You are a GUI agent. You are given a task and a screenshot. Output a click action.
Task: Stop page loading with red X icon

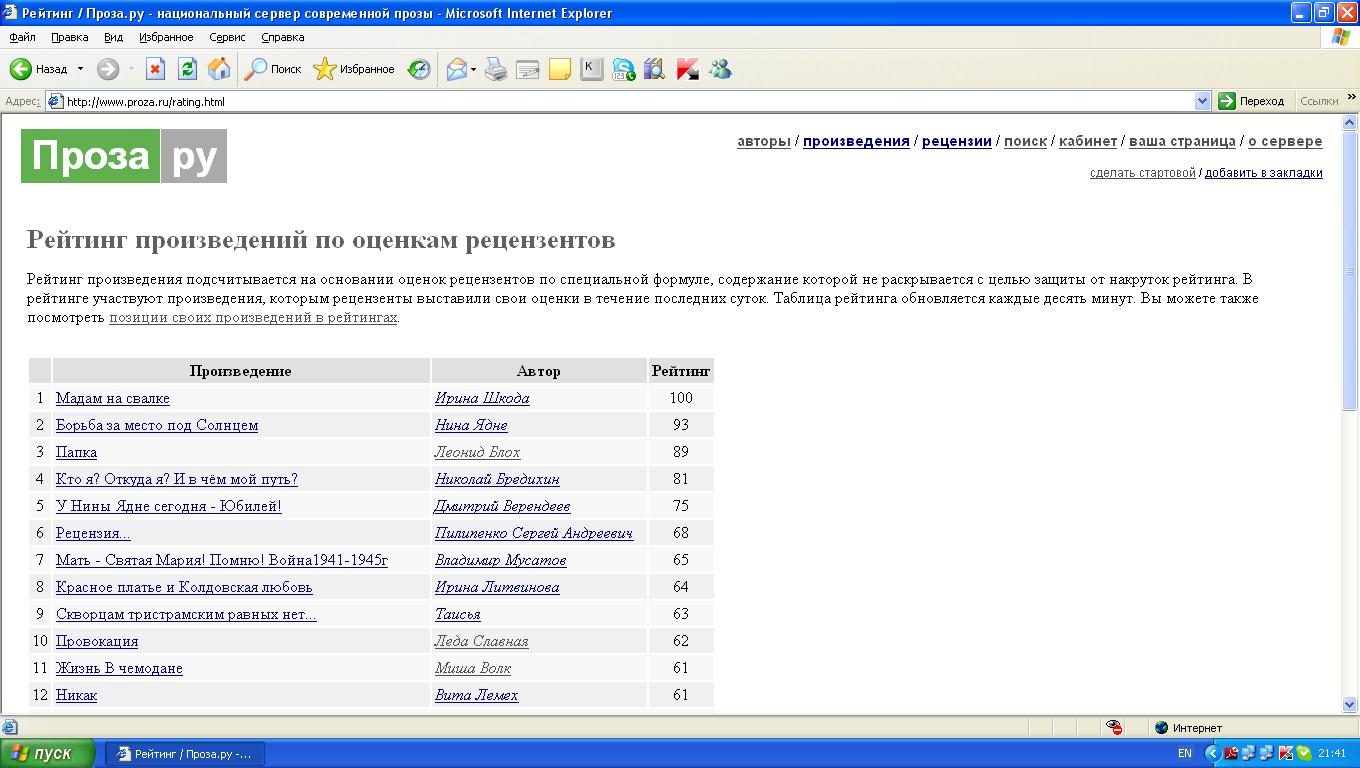coord(155,69)
